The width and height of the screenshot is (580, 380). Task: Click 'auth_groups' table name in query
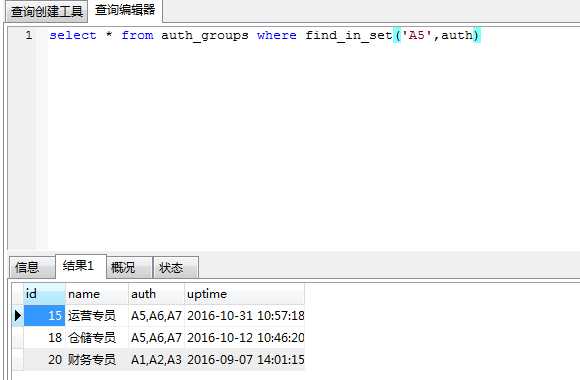[205, 36]
